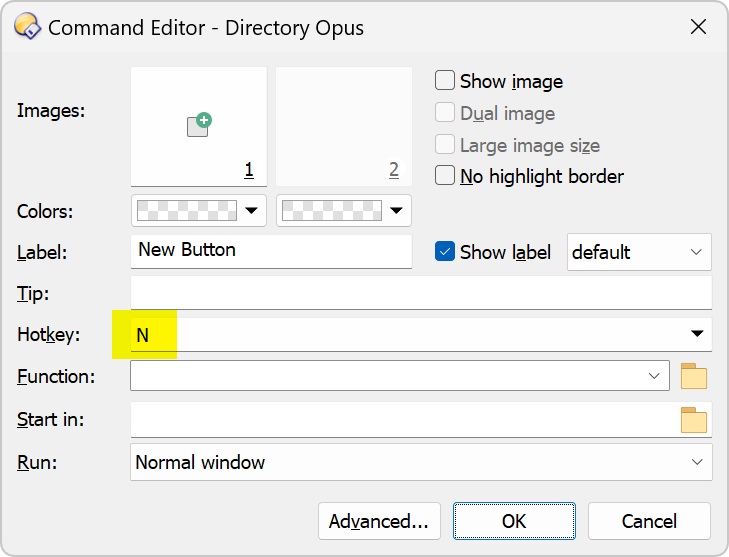Screen dimensions: 729x557
Task: Toggle the No highlight border checkbox
Action: click(x=444, y=176)
